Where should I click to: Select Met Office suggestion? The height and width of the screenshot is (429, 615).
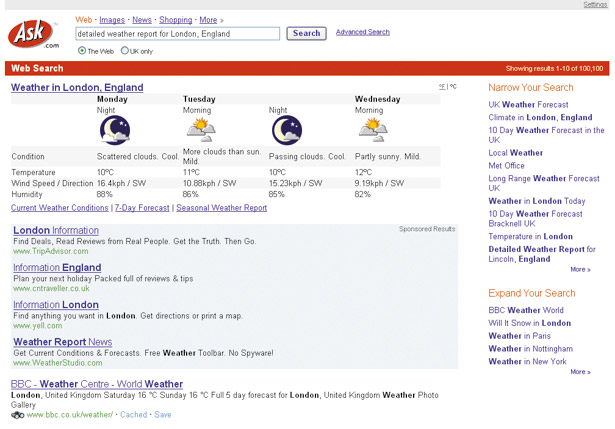[x=506, y=166]
